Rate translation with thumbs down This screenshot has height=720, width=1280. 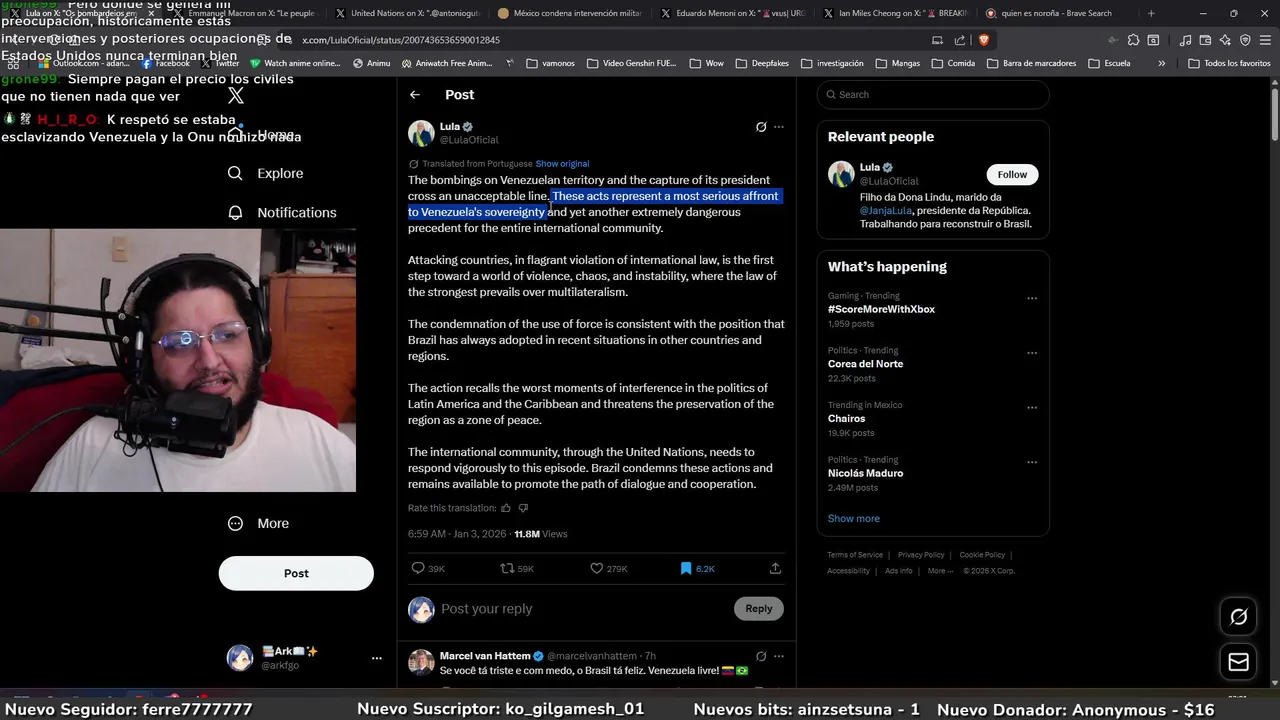(x=523, y=508)
